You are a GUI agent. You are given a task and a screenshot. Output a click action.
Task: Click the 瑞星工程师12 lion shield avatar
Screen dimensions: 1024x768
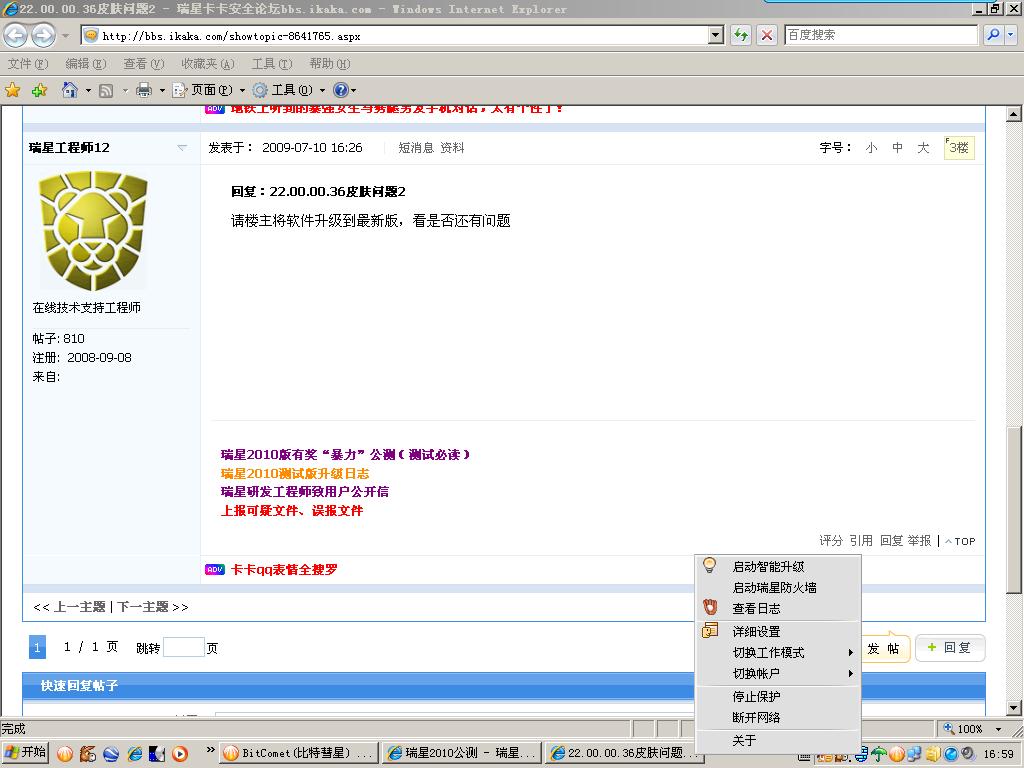(93, 231)
